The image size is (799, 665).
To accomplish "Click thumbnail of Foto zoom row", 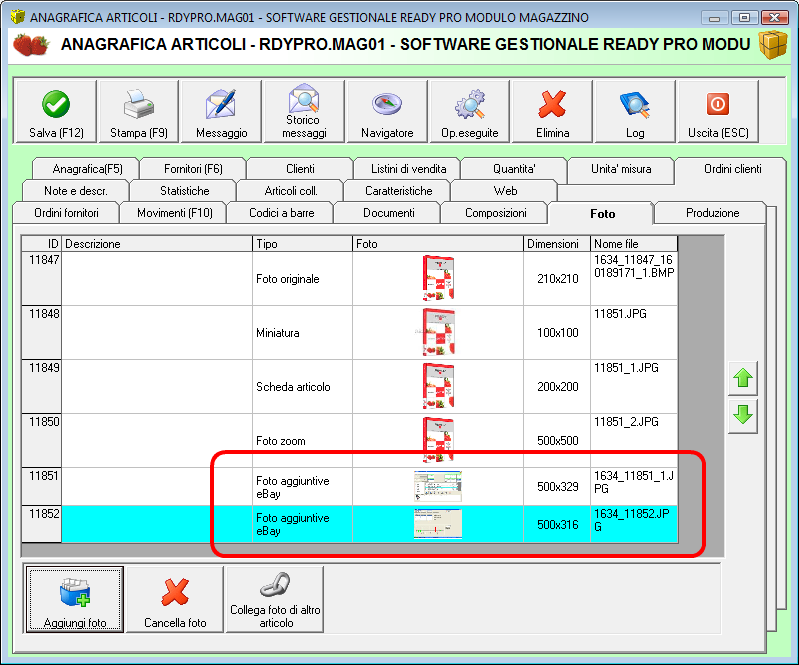I will point(438,439).
